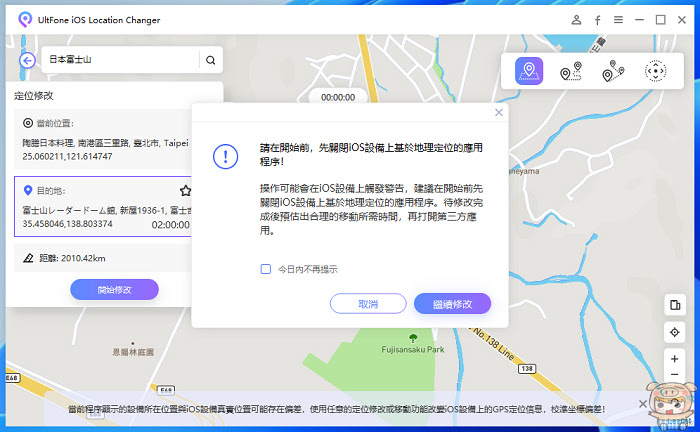Click the 恩賜林庭園 map label

(x=133, y=352)
